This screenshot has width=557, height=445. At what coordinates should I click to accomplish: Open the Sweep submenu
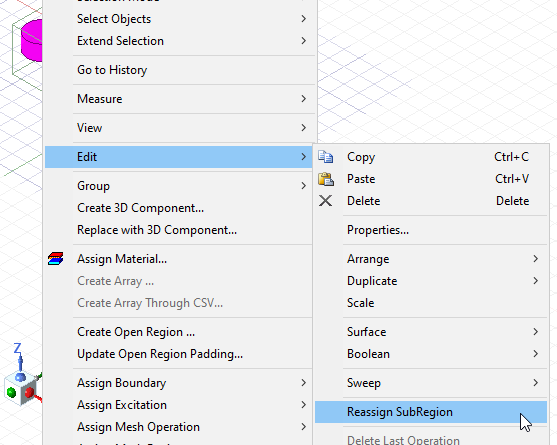point(431,383)
